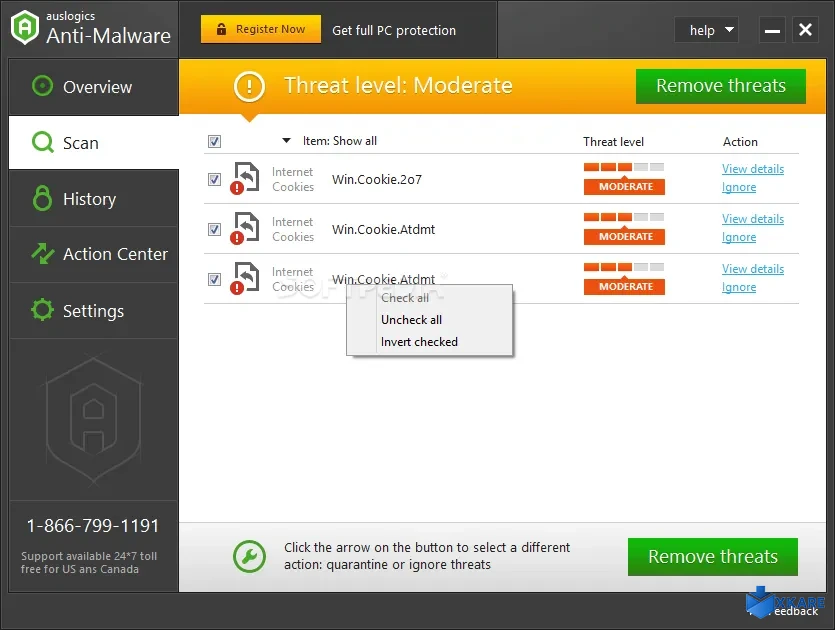Choose Uncheck all from context menu
Image resolution: width=835 pixels, height=630 pixels.
click(430, 320)
